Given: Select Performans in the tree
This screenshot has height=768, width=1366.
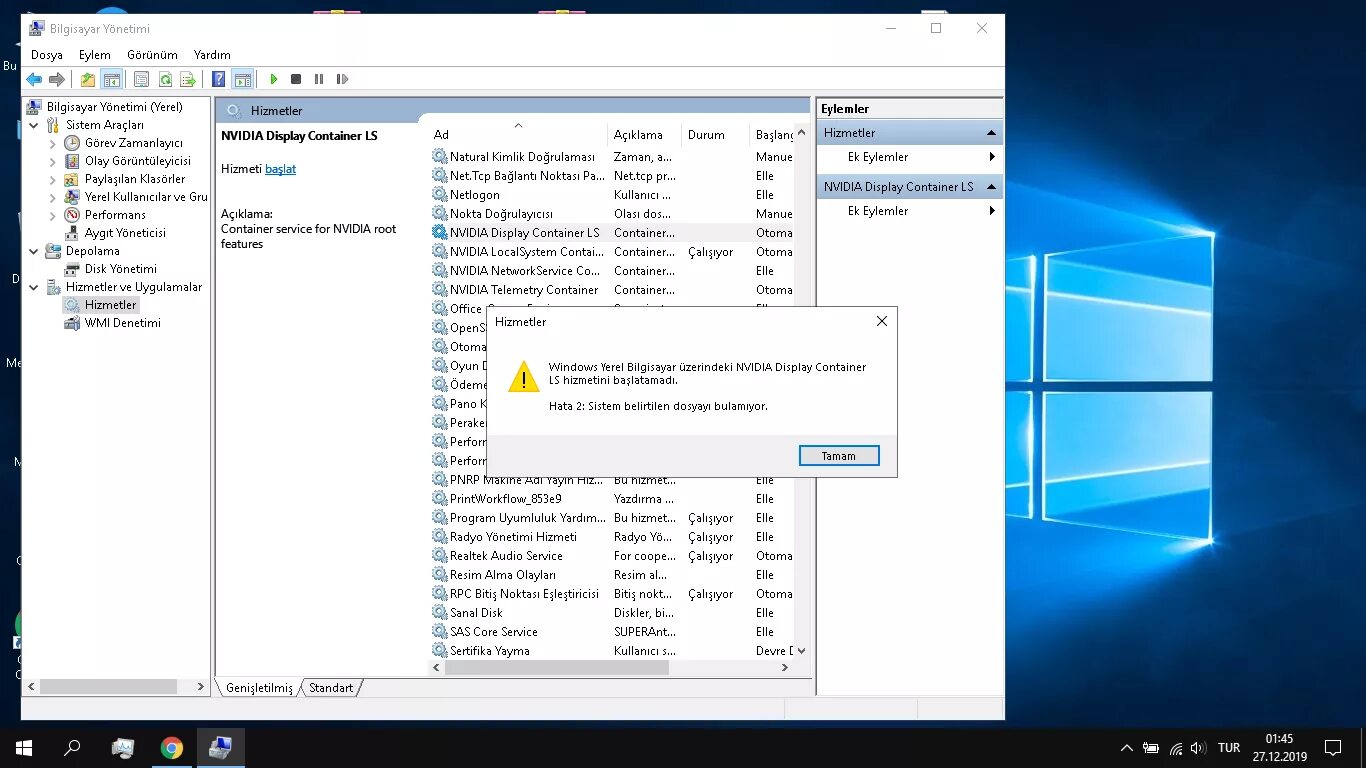Looking at the screenshot, I should pyautogui.click(x=115, y=215).
